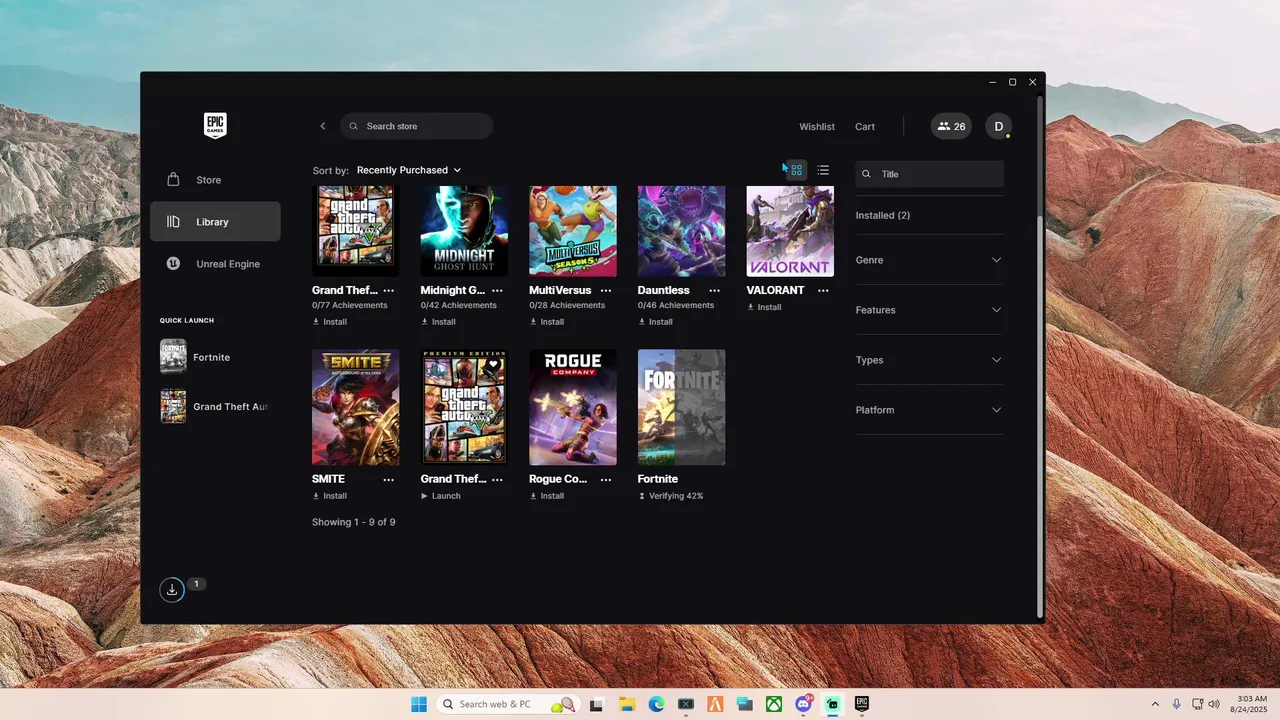Screen dimensions: 1280x720
Task: Open Unreal Engine section in sidebar
Action: (215, 264)
